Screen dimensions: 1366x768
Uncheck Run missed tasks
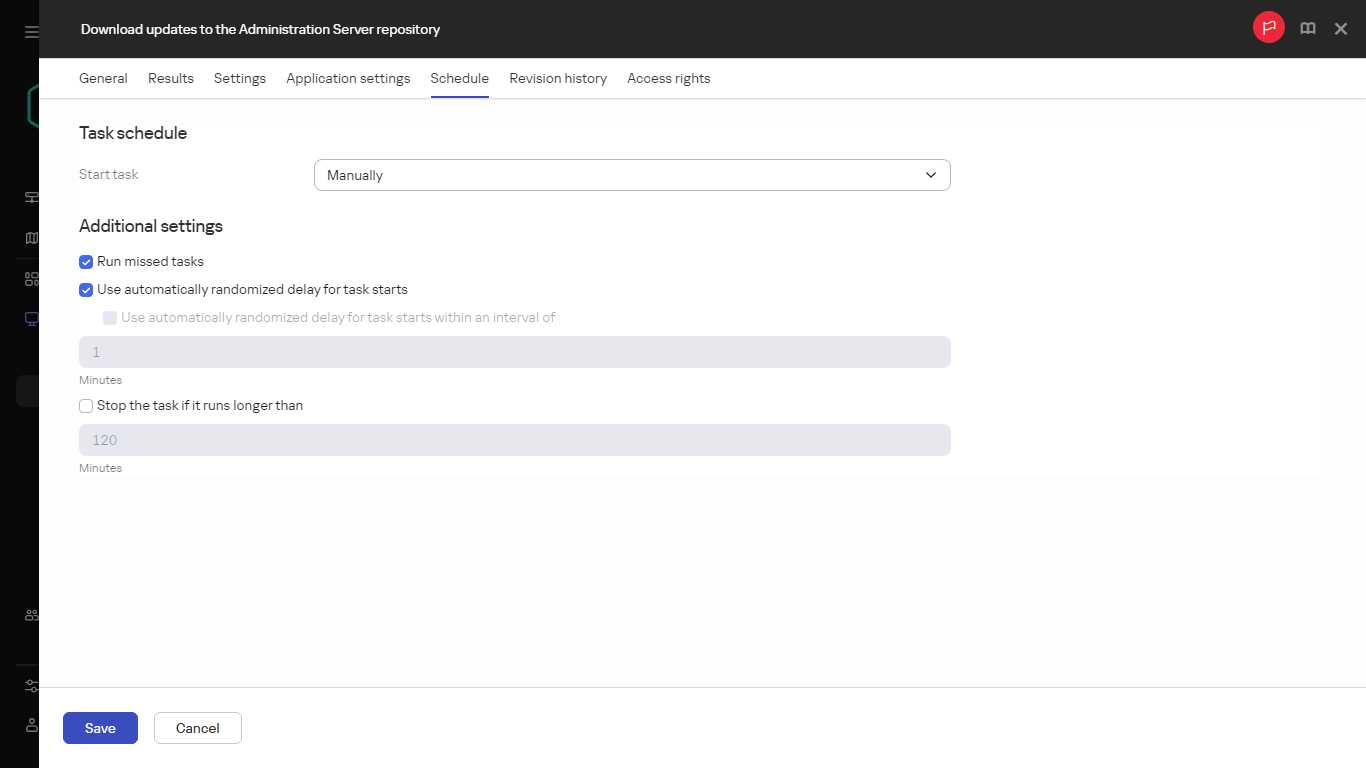[86, 261]
